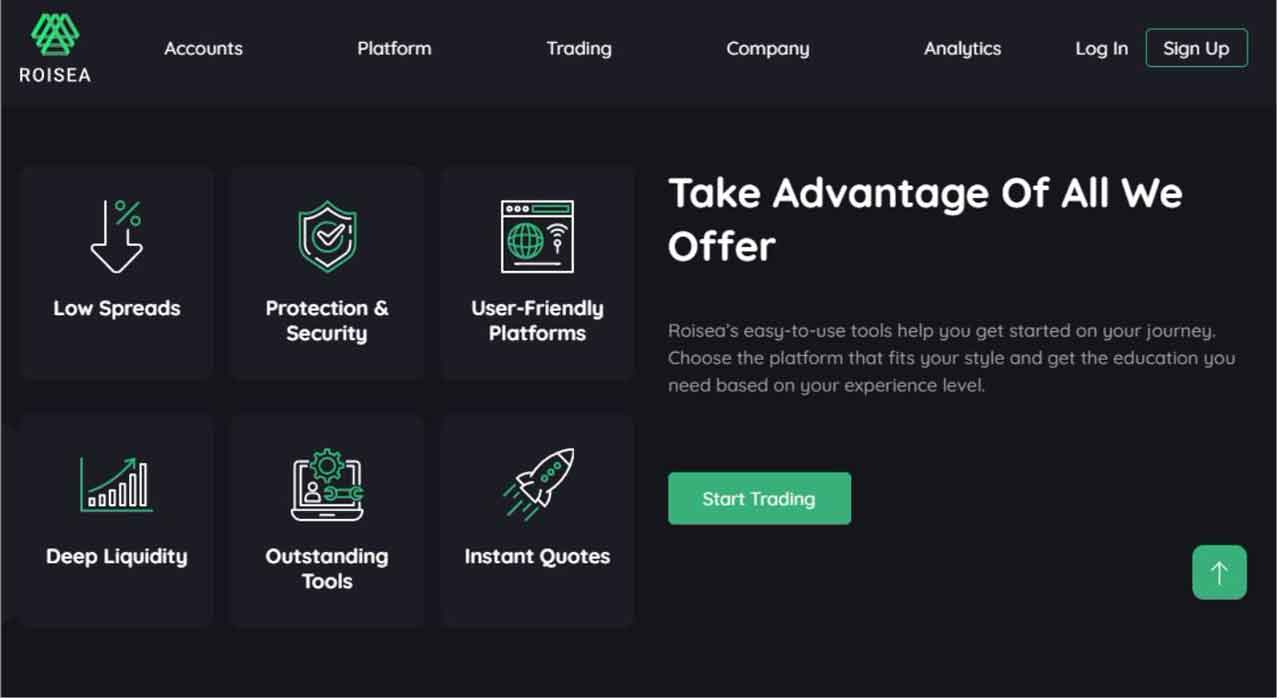Image resolution: width=1280 pixels, height=699 pixels.
Task: Select the Company menu item
Action: click(x=767, y=48)
